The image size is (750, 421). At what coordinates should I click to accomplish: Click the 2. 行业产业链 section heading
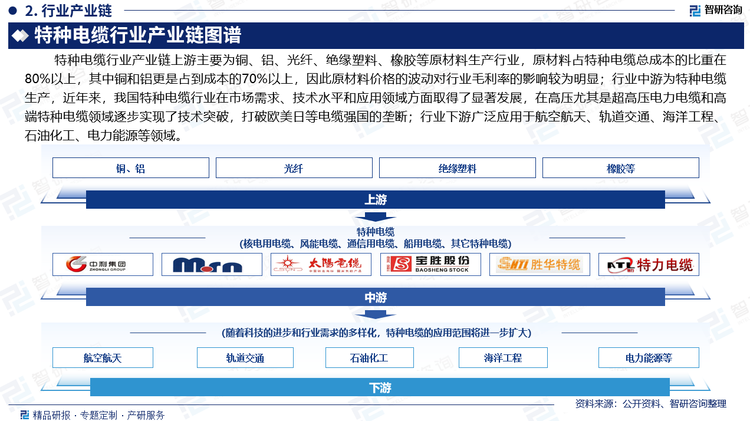point(68,10)
